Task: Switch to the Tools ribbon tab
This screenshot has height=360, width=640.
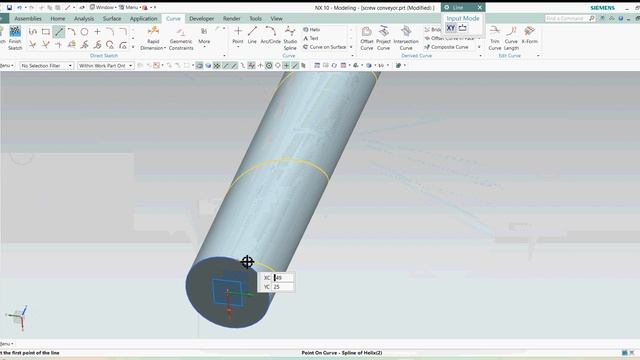Action: [x=256, y=18]
